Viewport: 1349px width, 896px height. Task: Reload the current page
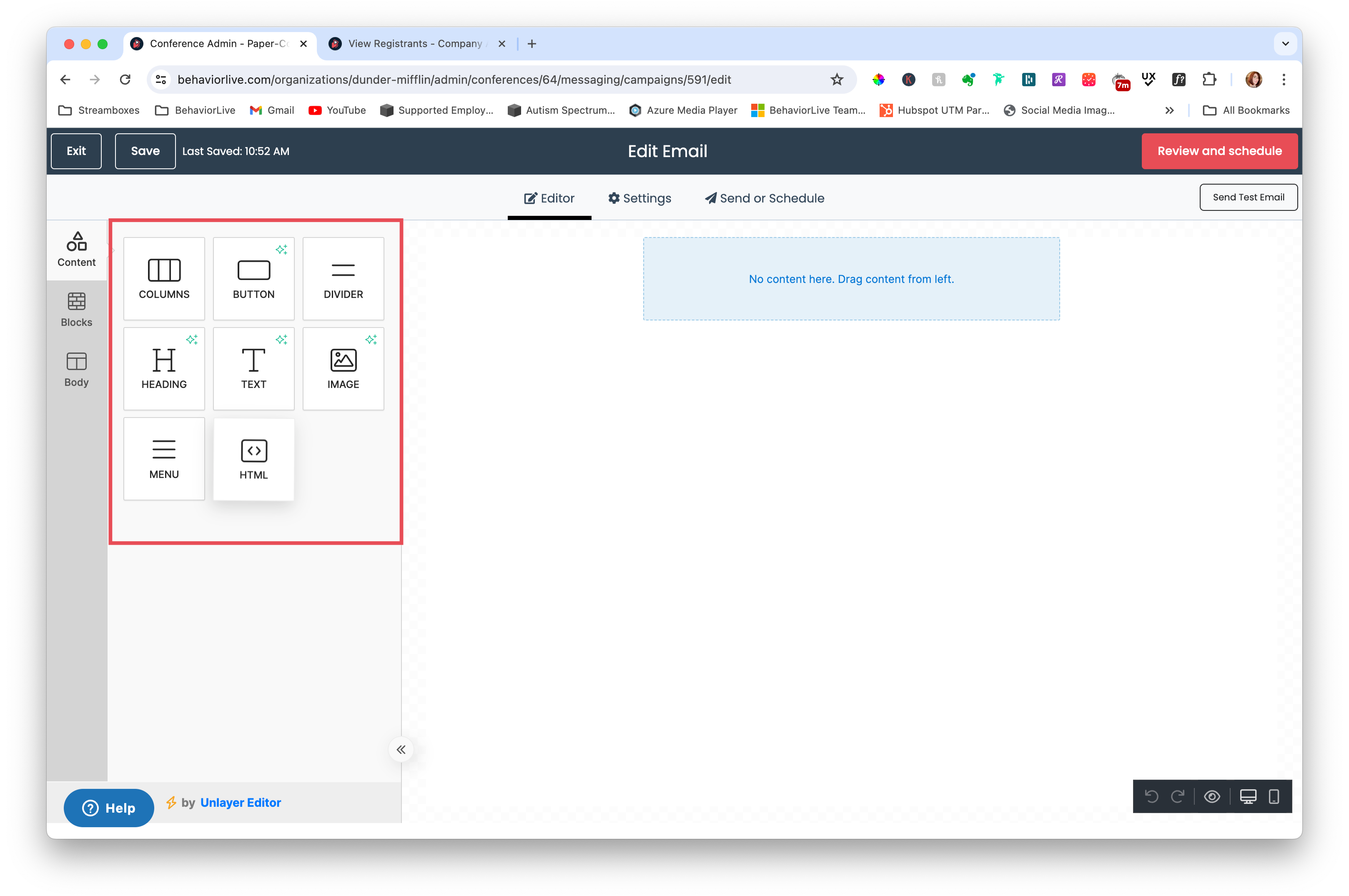(x=125, y=80)
